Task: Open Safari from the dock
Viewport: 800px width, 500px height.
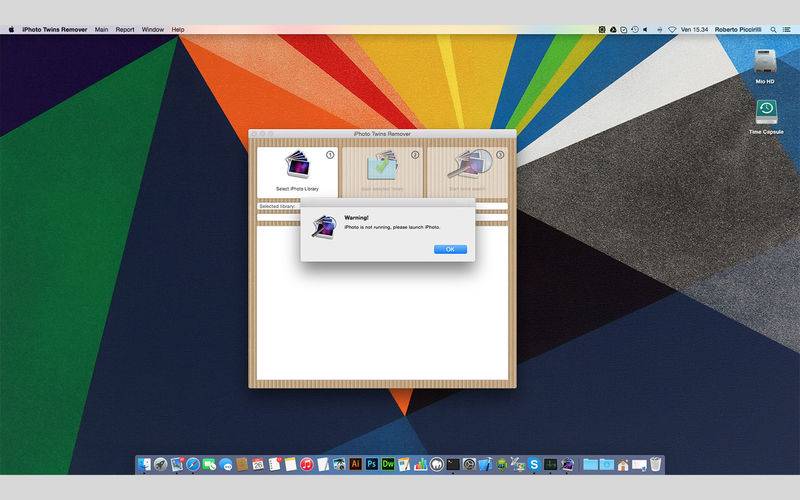Action: [193, 464]
